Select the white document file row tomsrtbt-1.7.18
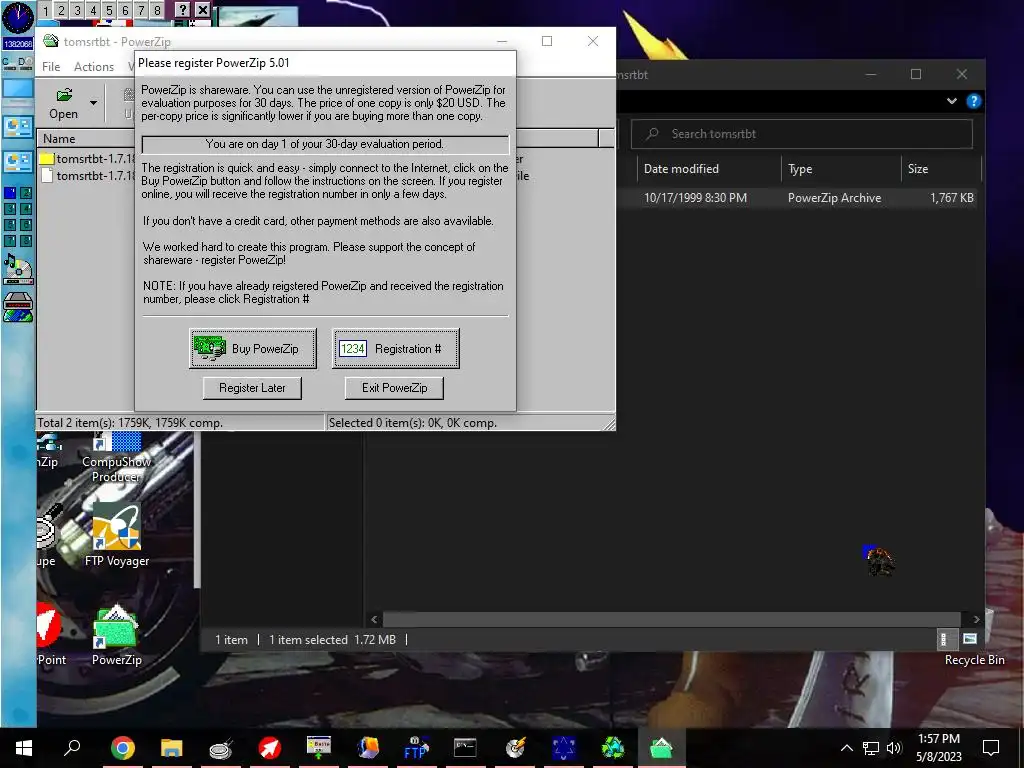 (x=88, y=176)
